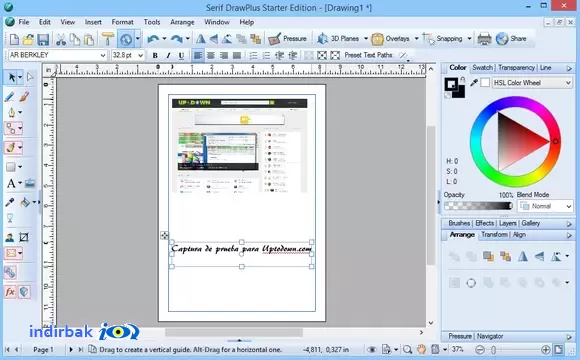Expand the 3D Planes dropdown arrow
This screenshot has width=580, height=360.
click(x=366, y=38)
